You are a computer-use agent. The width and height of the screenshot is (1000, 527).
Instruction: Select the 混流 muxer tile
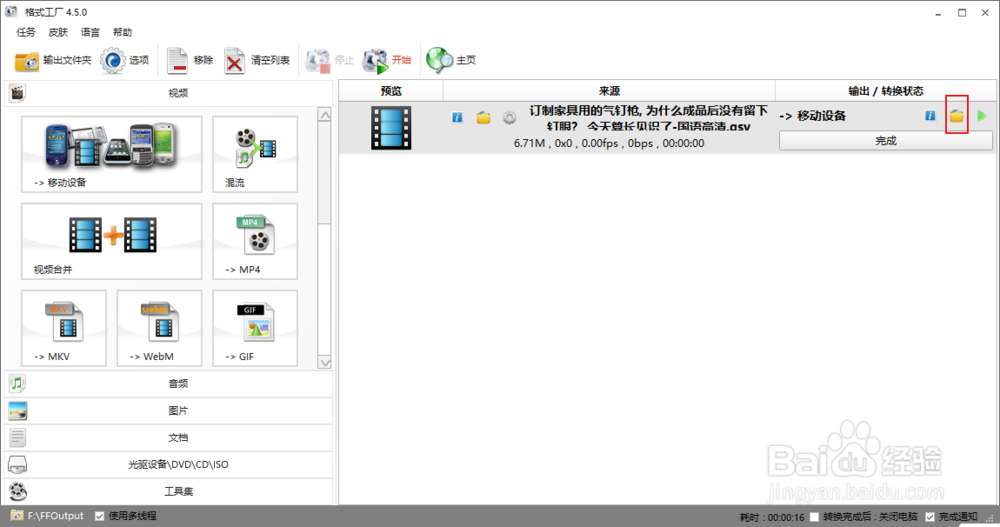coord(255,154)
